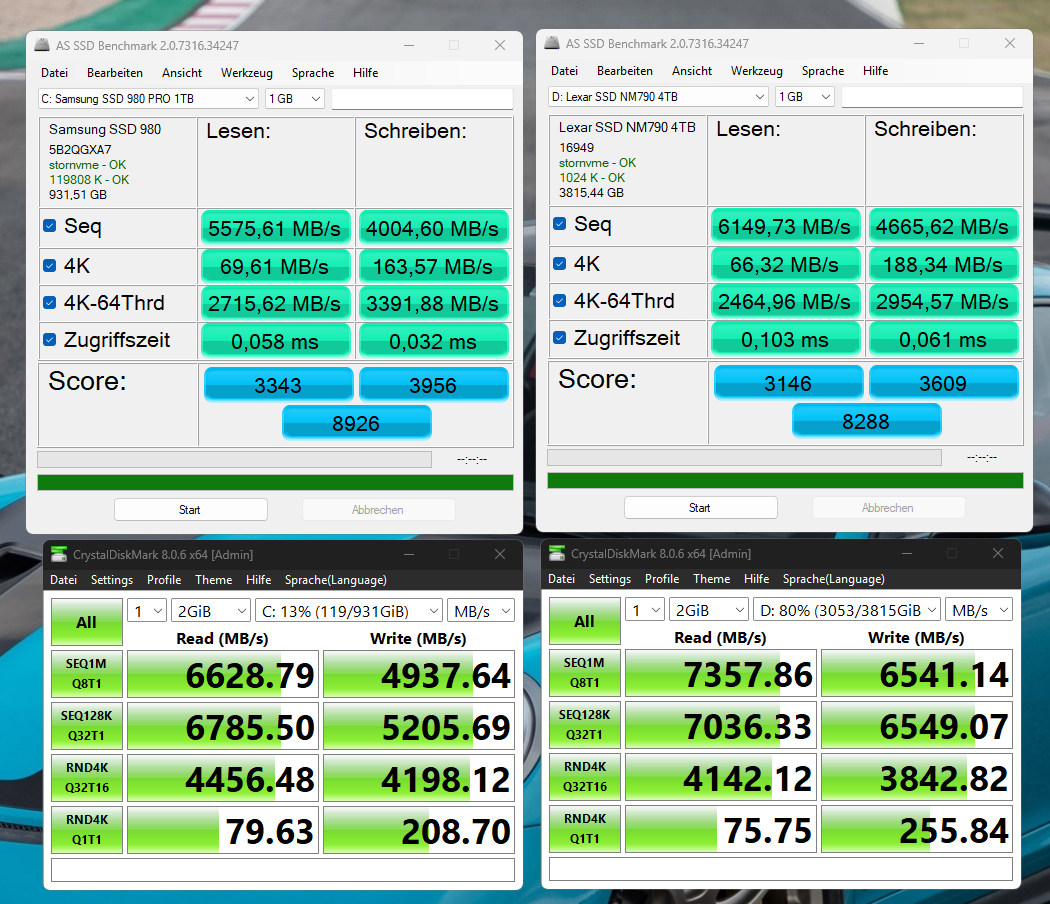1050x904 pixels.
Task: Run RND4K Q1T1 test on D: drive
Action: tap(585, 828)
